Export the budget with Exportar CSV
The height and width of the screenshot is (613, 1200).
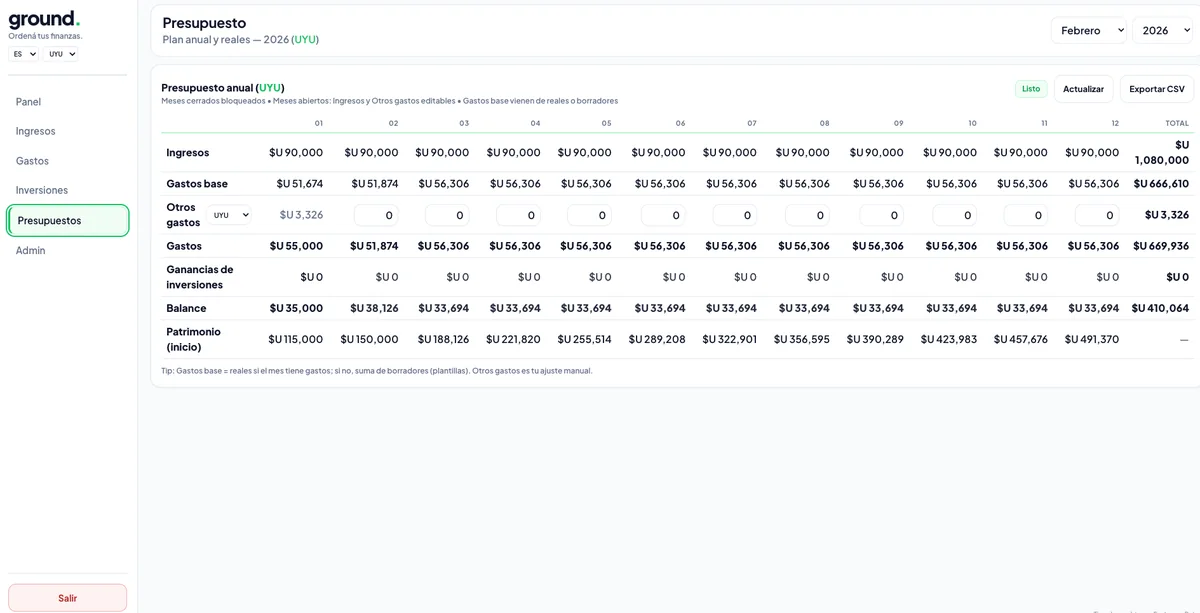click(1157, 89)
